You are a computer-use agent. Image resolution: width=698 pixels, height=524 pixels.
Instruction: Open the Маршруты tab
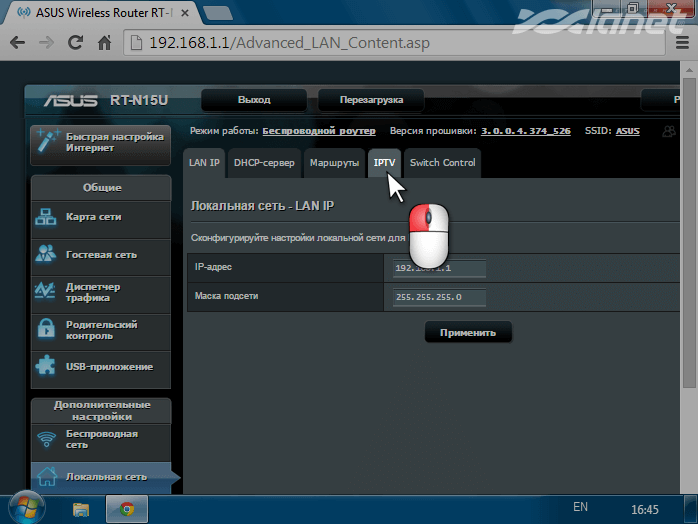coord(334,162)
